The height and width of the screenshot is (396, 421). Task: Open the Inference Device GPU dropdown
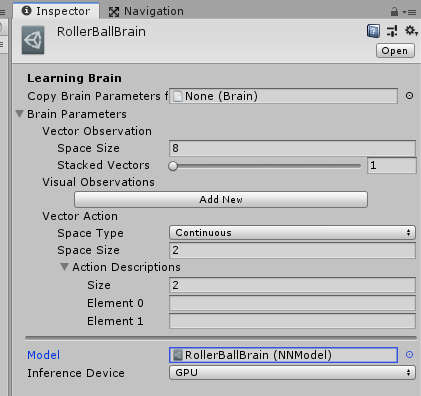(x=292, y=373)
